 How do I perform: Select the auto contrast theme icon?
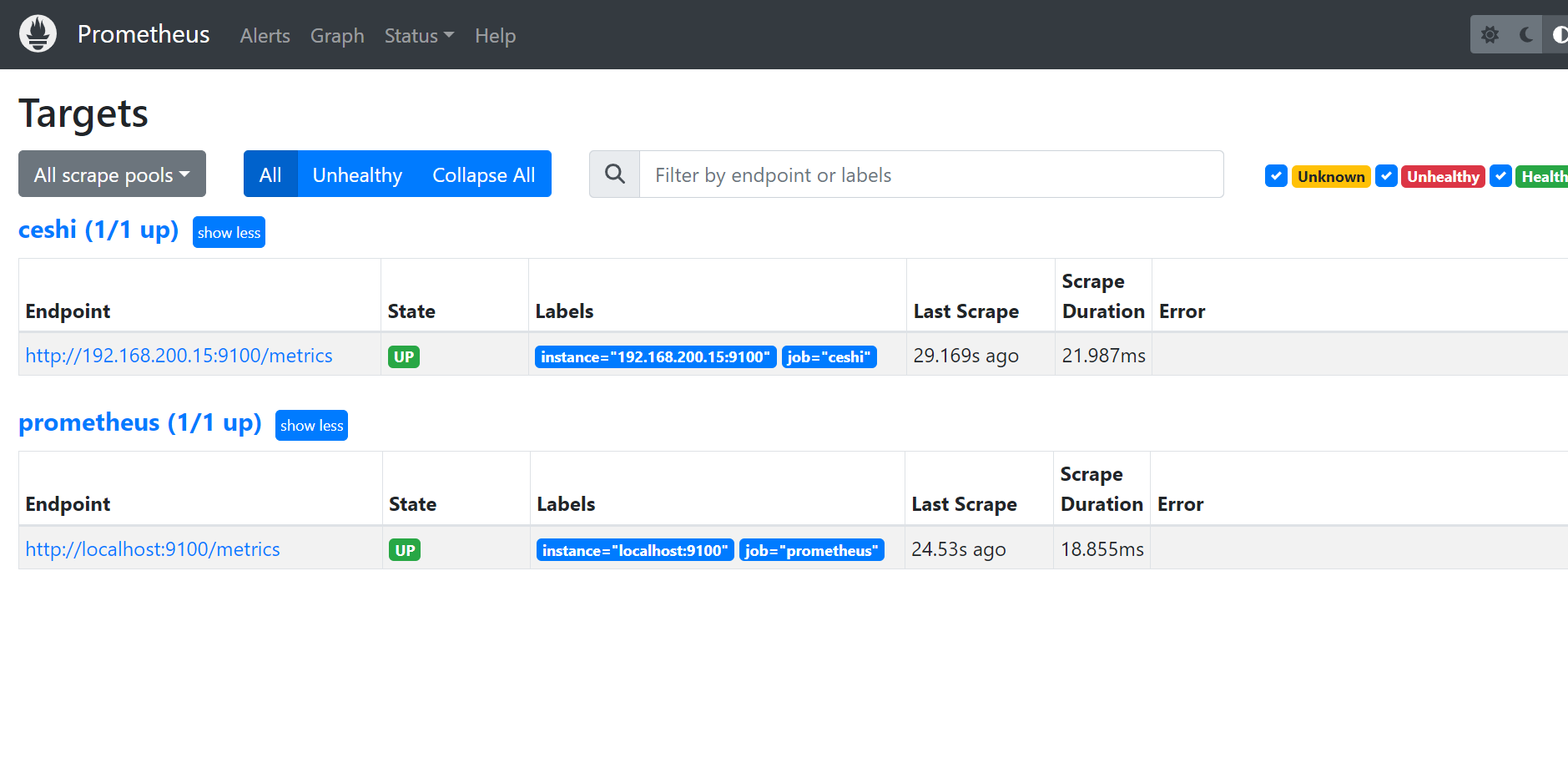[1559, 34]
